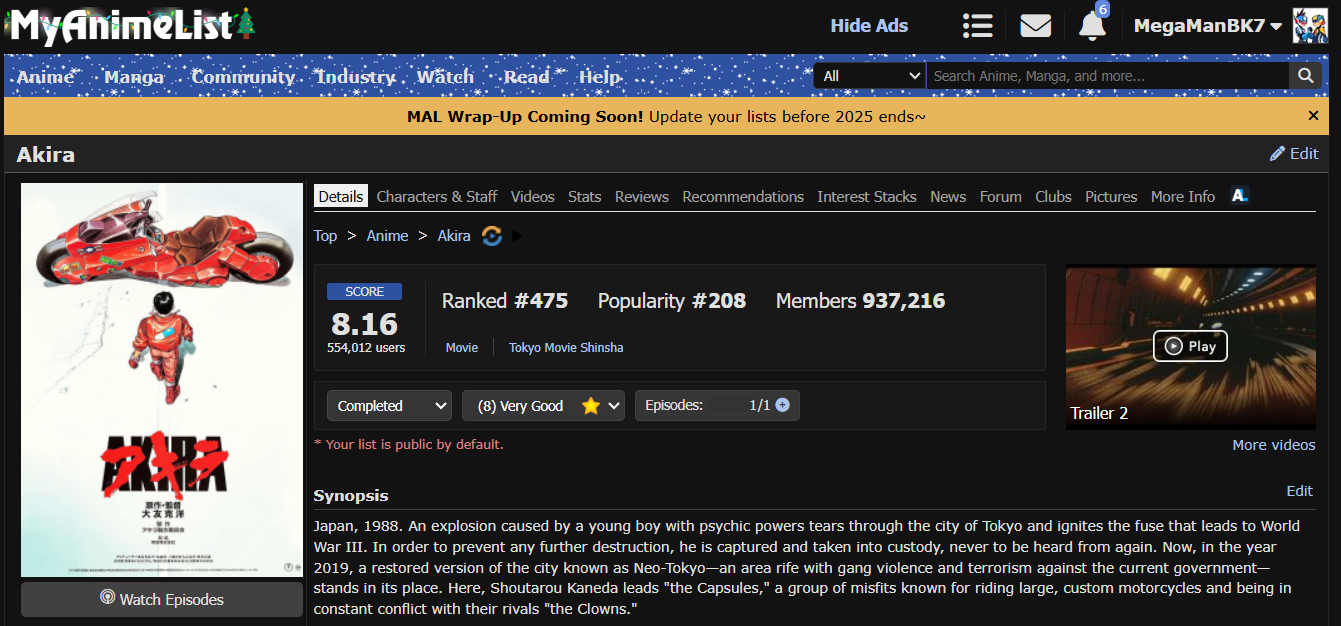This screenshot has height=626, width=1341.
Task: Open the MegaManBK7 user dropdown
Action: 1208,26
